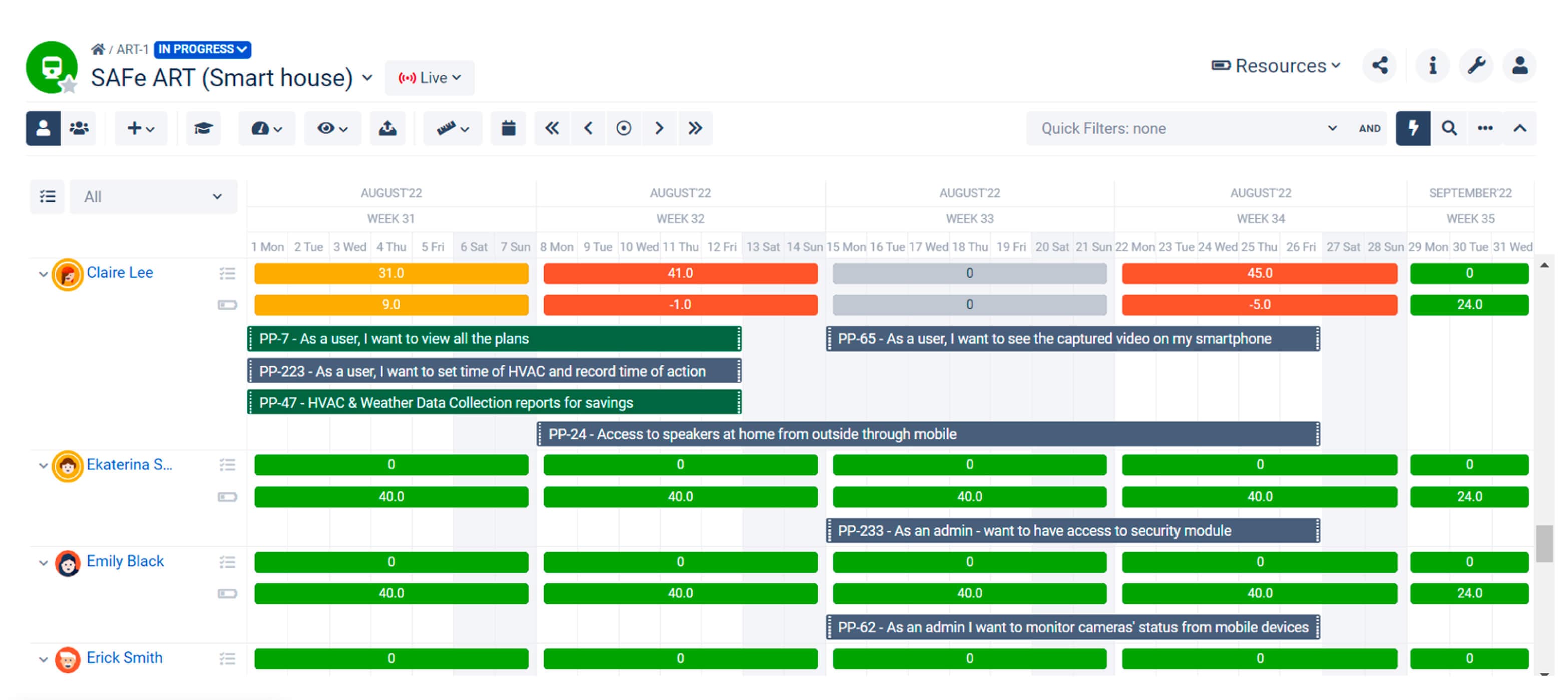The width and height of the screenshot is (1568, 700).
Task: Click the graduation cap skills icon
Action: (203, 128)
